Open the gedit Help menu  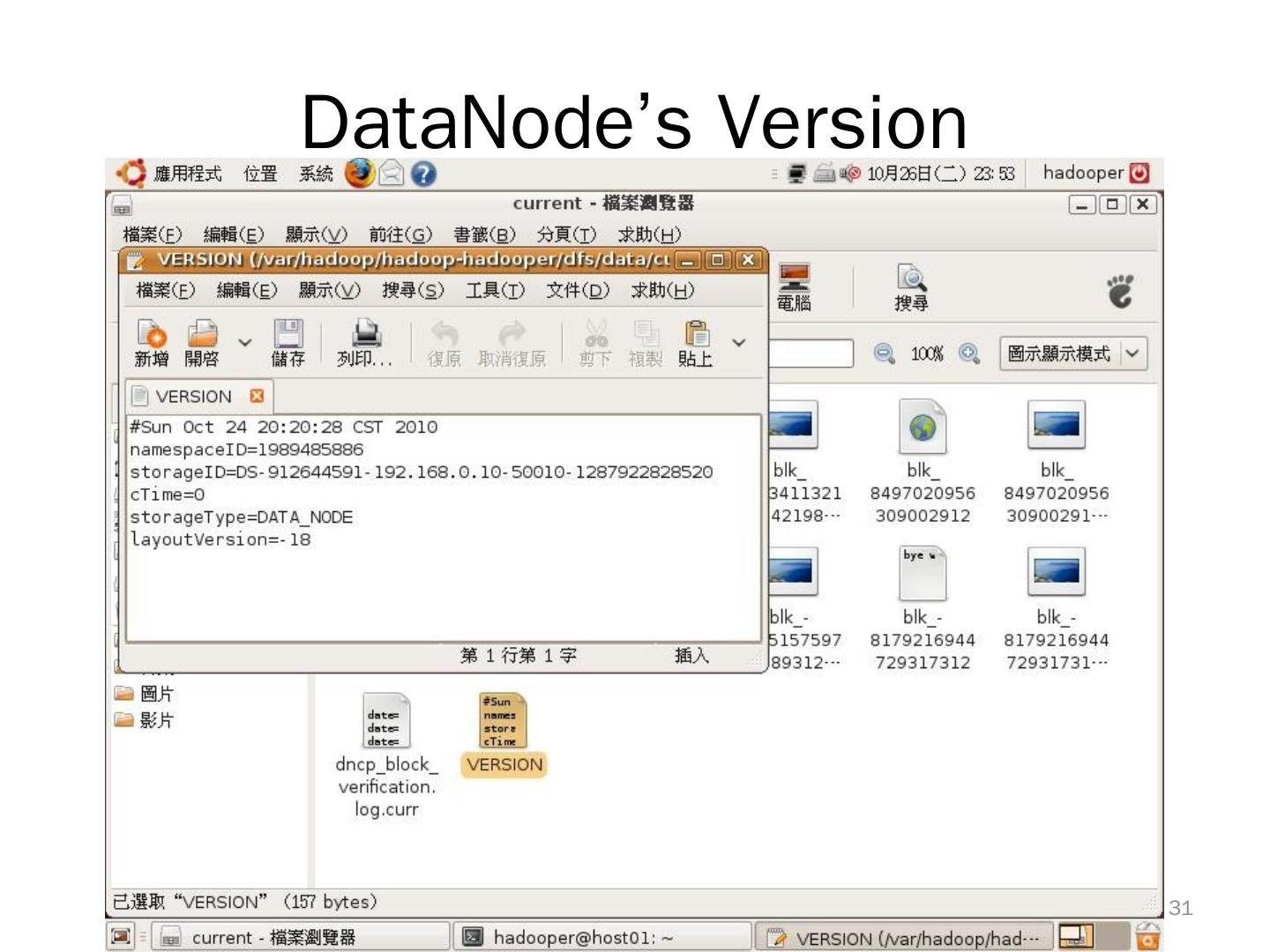tap(662, 290)
